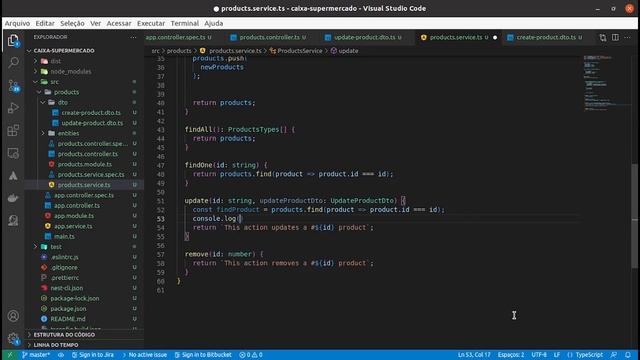Open products.module.ts file
This screenshot has width=640, height=360.
[84, 164]
